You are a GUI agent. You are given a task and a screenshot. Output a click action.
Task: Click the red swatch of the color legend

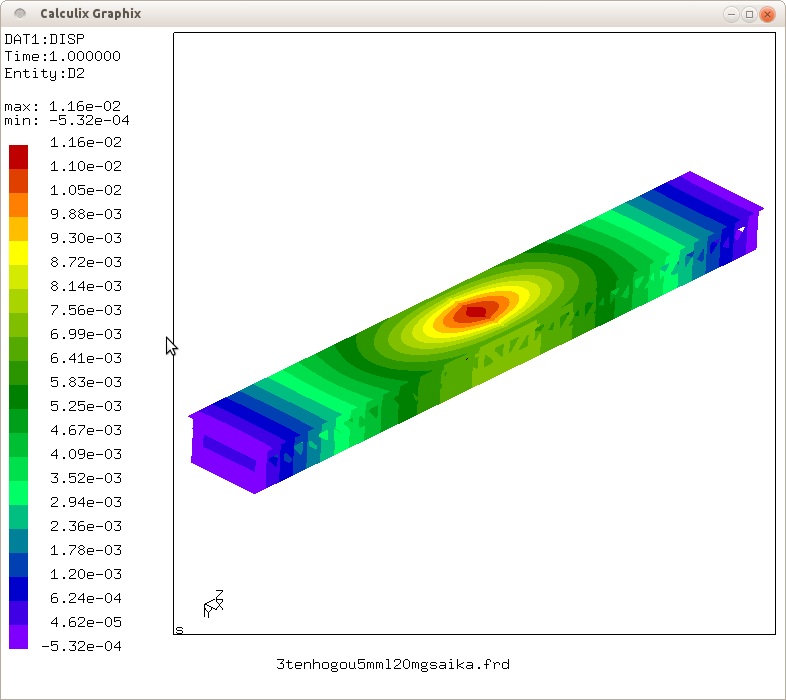(x=19, y=157)
